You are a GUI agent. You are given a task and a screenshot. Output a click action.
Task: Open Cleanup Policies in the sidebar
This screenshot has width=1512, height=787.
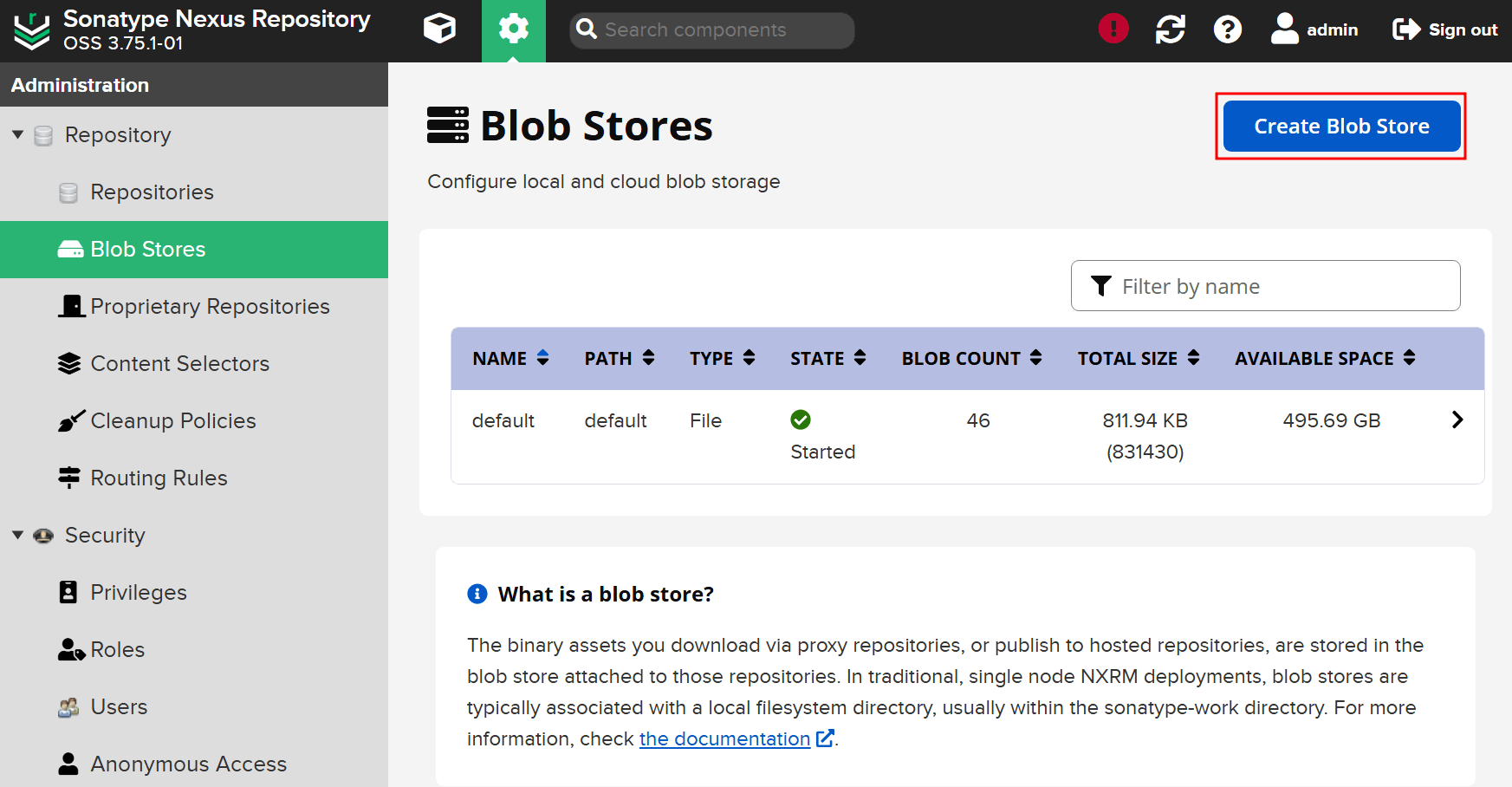[172, 421]
